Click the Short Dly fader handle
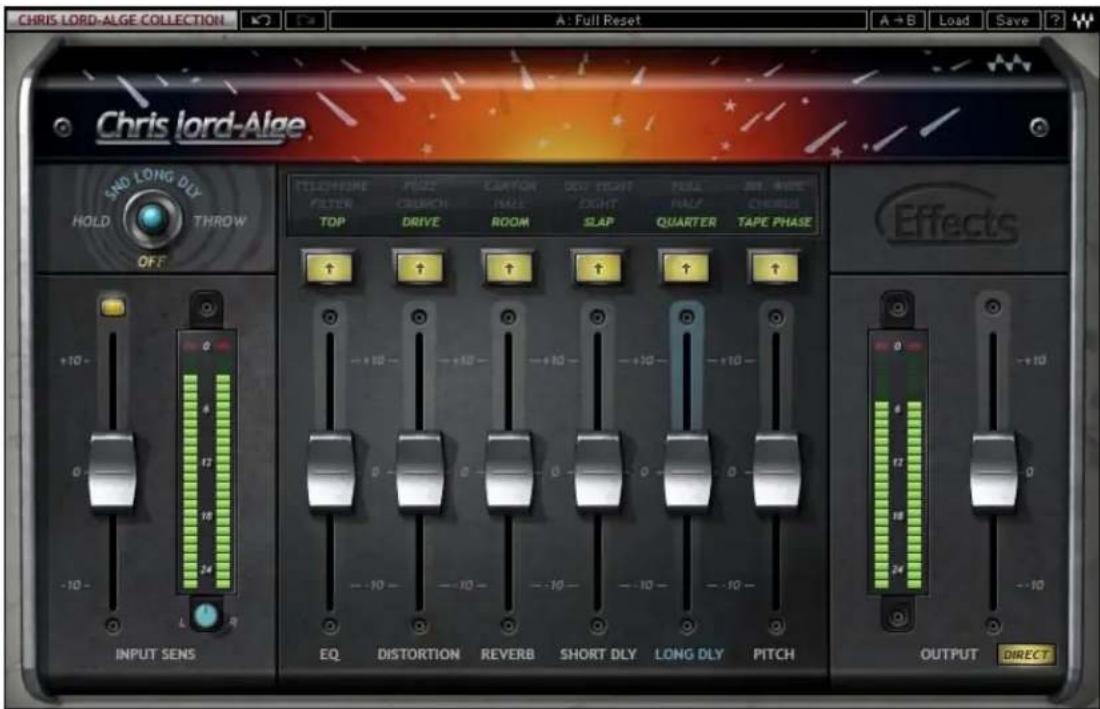This screenshot has height=709, width=1100. tap(598, 470)
